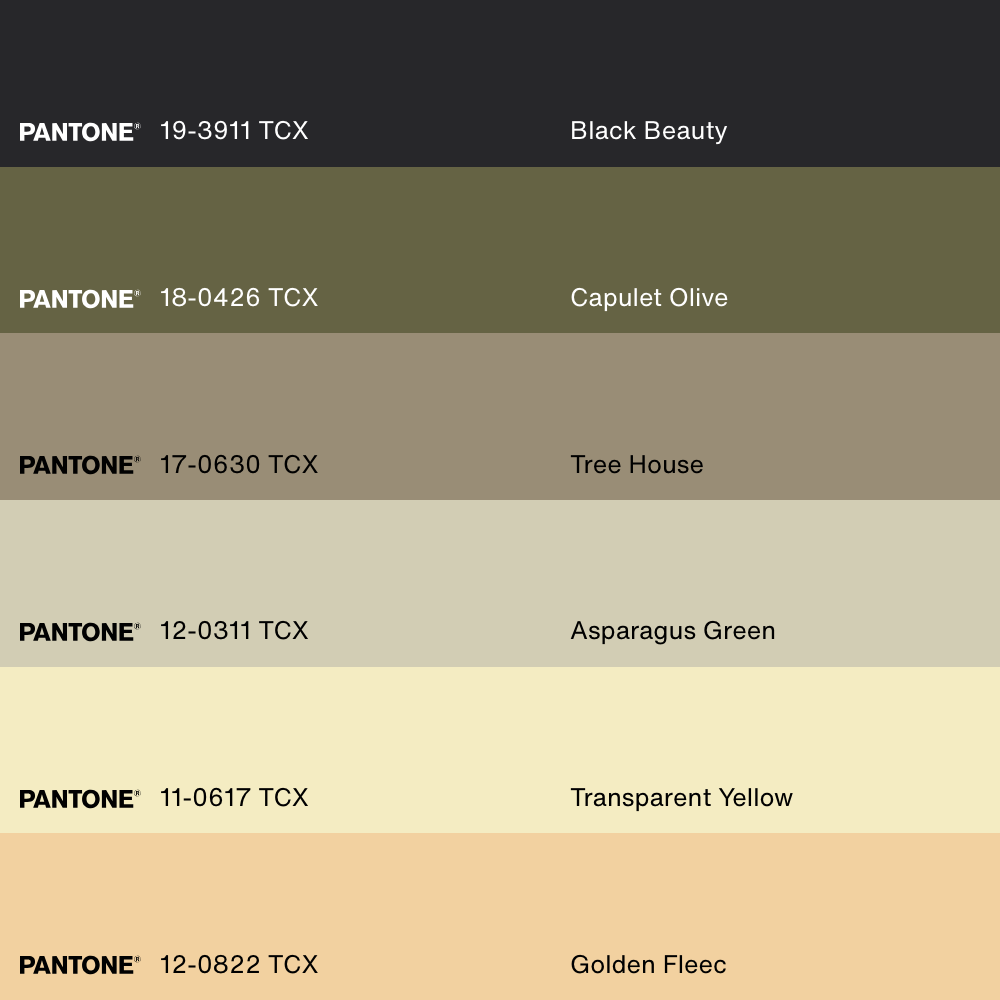Screen dimensions: 1000x1000
Task: Click the color name Transparent Yellow
Action: click(681, 798)
